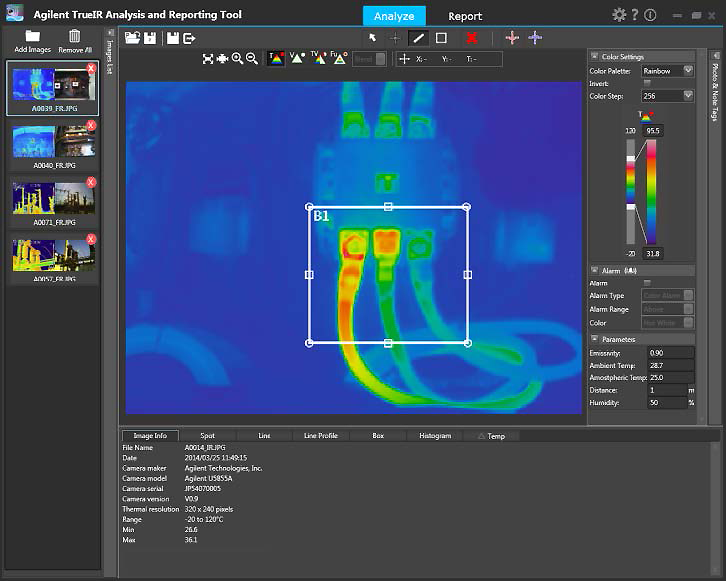Click the Remove All trash icon
This screenshot has width=726, height=581.
pyautogui.click(x=74, y=37)
